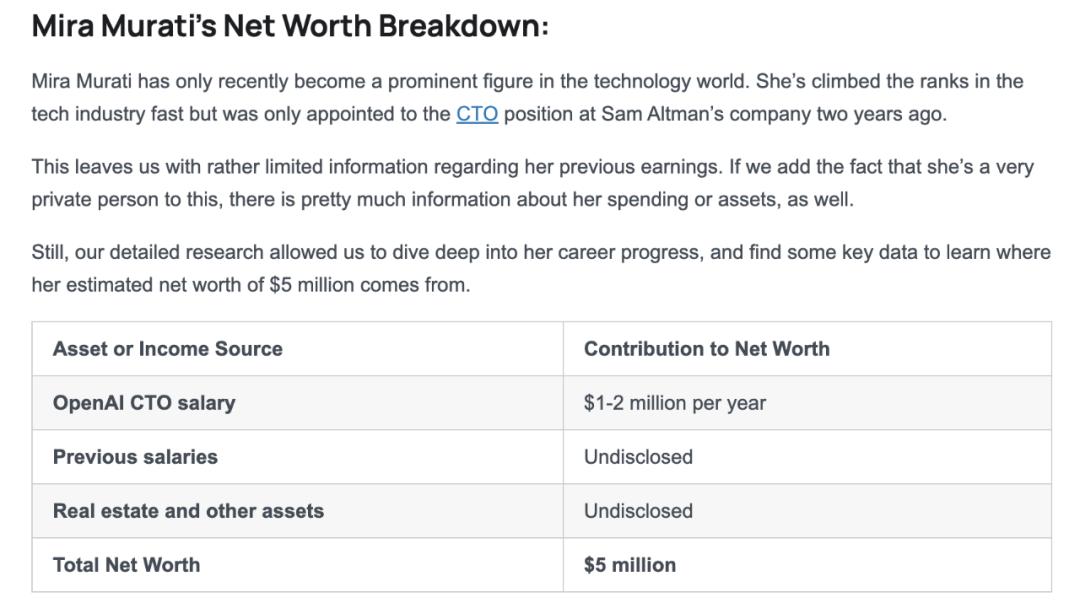The height and width of the screenshot is (603, 1080).
Task: Select the "Total Net Worth" row label
Action: tap(126, 565)
